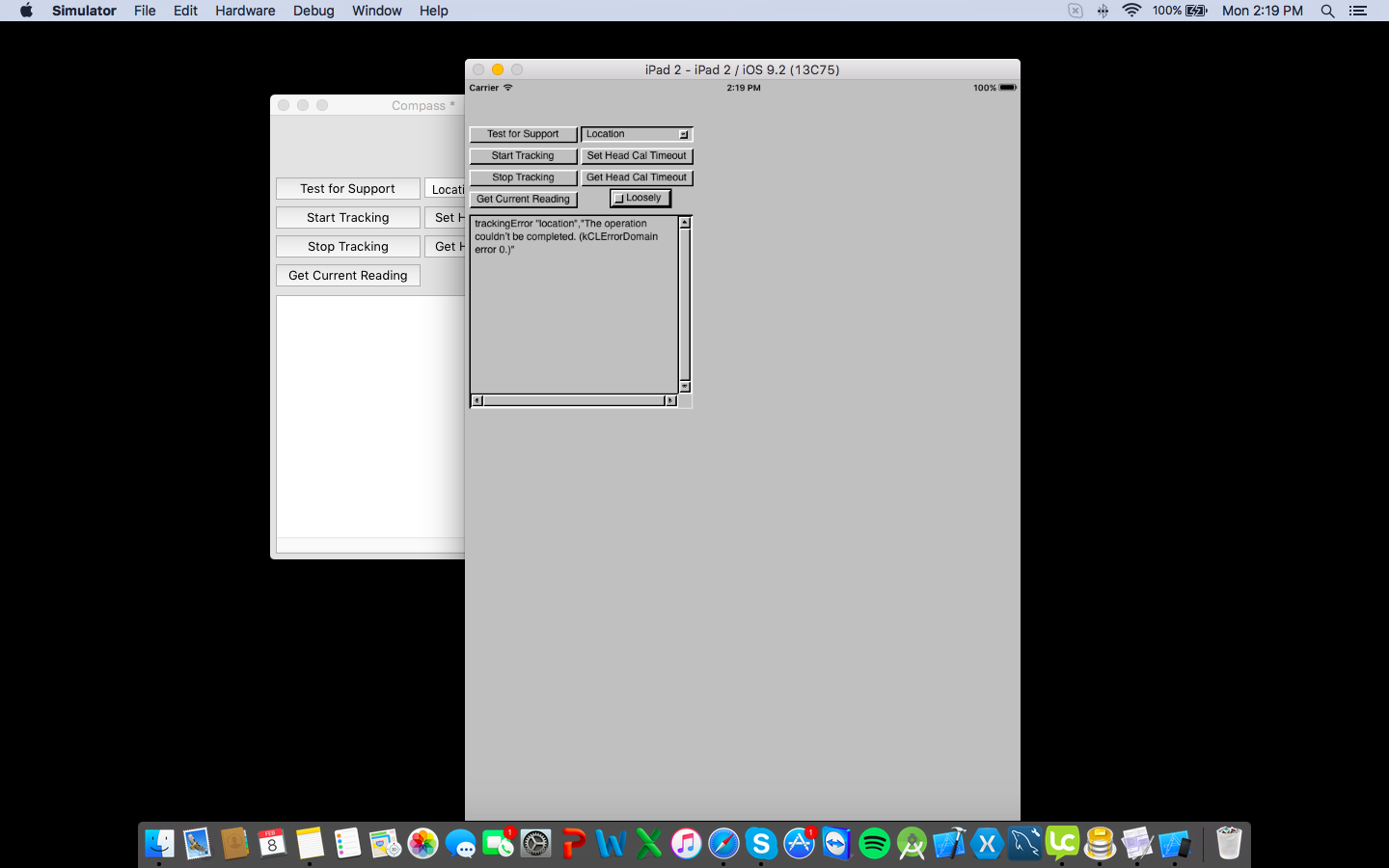Toggle the Loosely checkbox
This screenshot has height=868, width=1389.
pos(619,199)
